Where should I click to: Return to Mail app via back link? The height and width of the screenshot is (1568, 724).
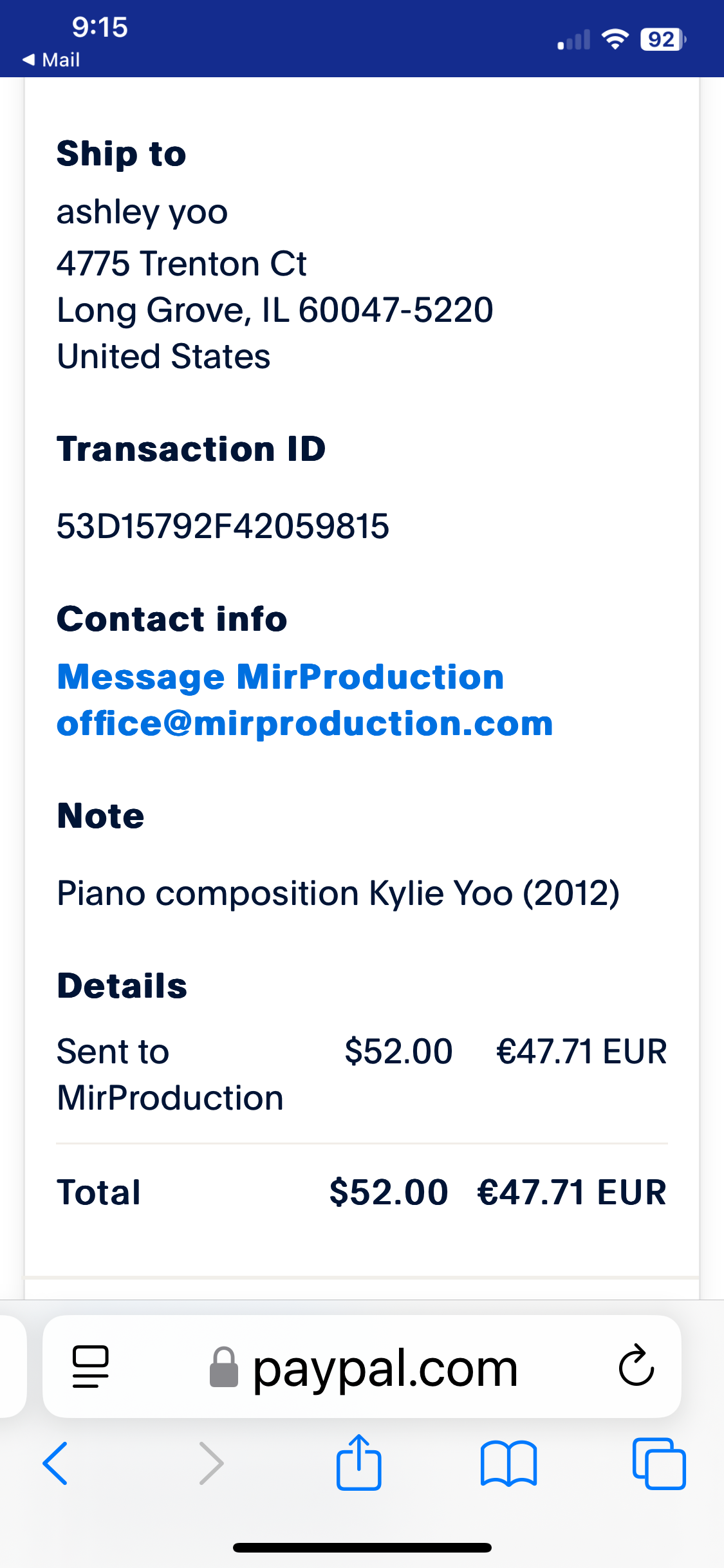[51, 60]
